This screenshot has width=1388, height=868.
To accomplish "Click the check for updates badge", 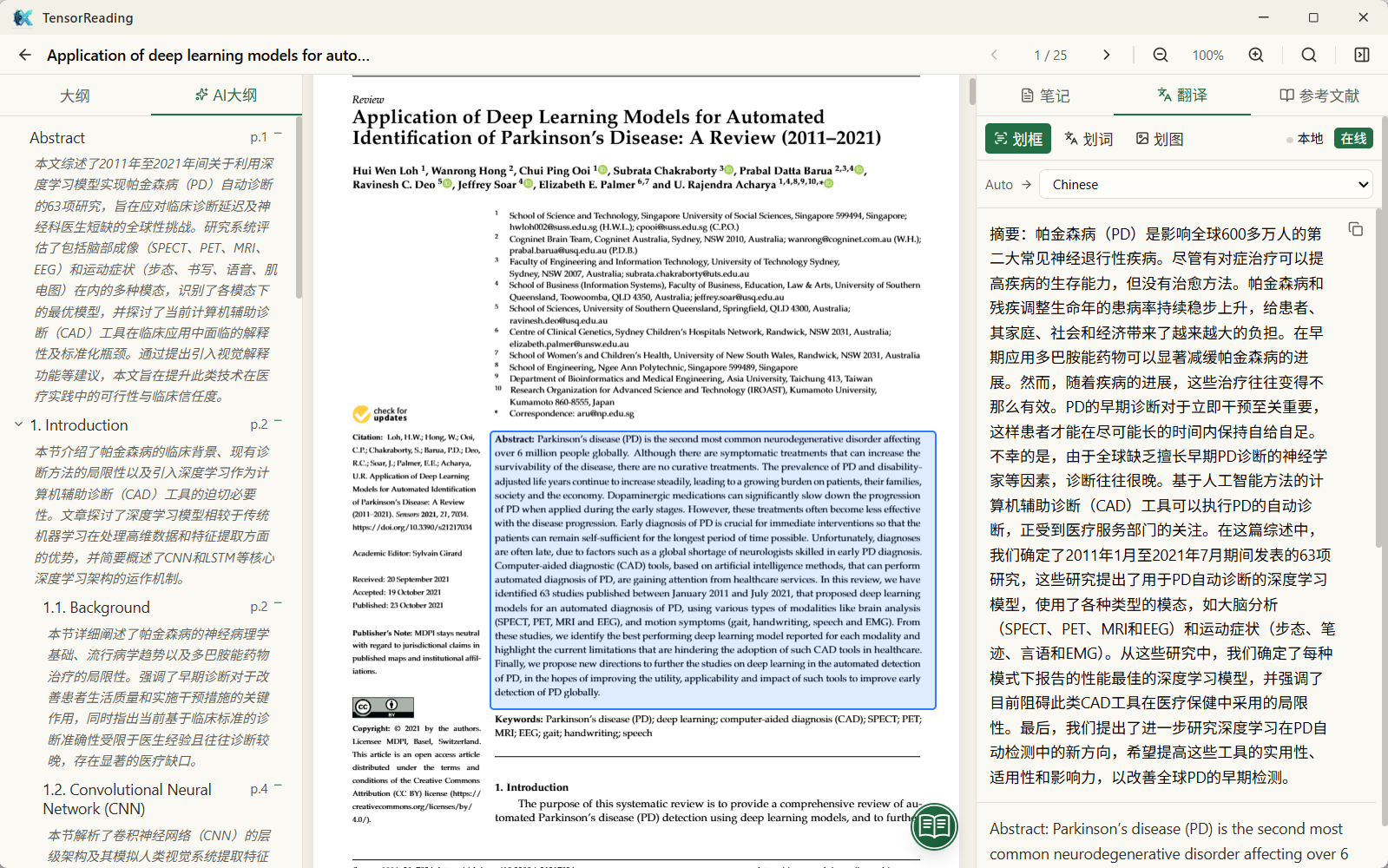I will pyautogui.click(x=380, y=414).
